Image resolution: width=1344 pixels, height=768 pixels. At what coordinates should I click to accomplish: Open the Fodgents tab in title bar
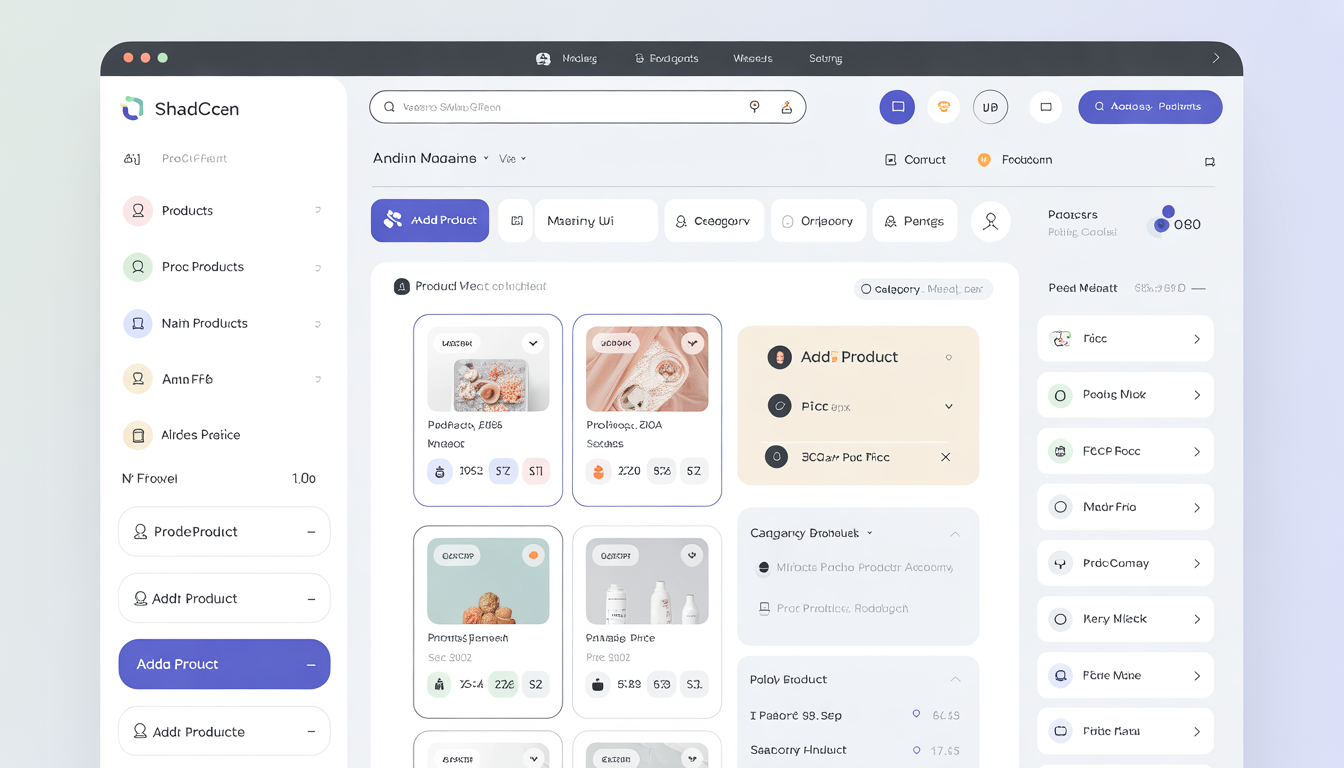667,59
